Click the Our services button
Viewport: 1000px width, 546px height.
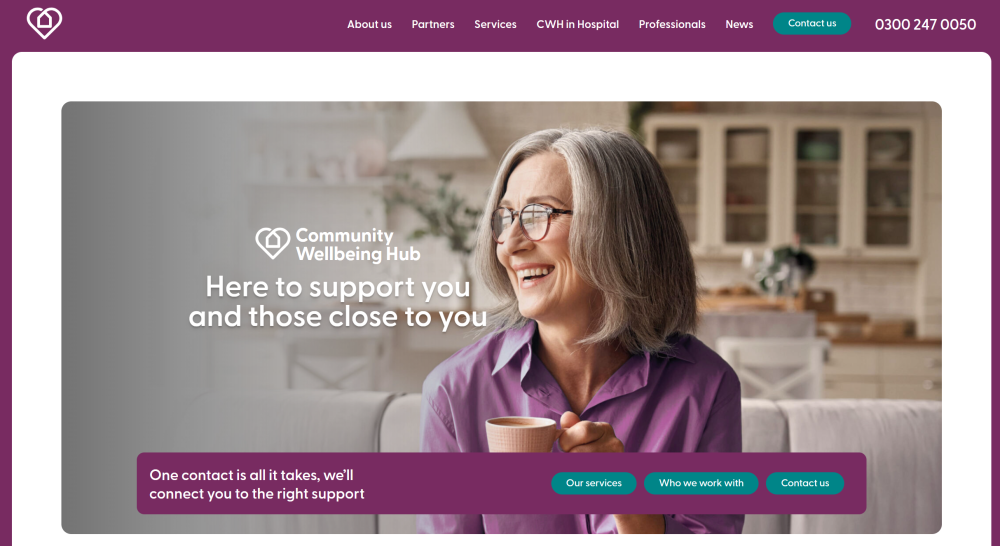594,483
